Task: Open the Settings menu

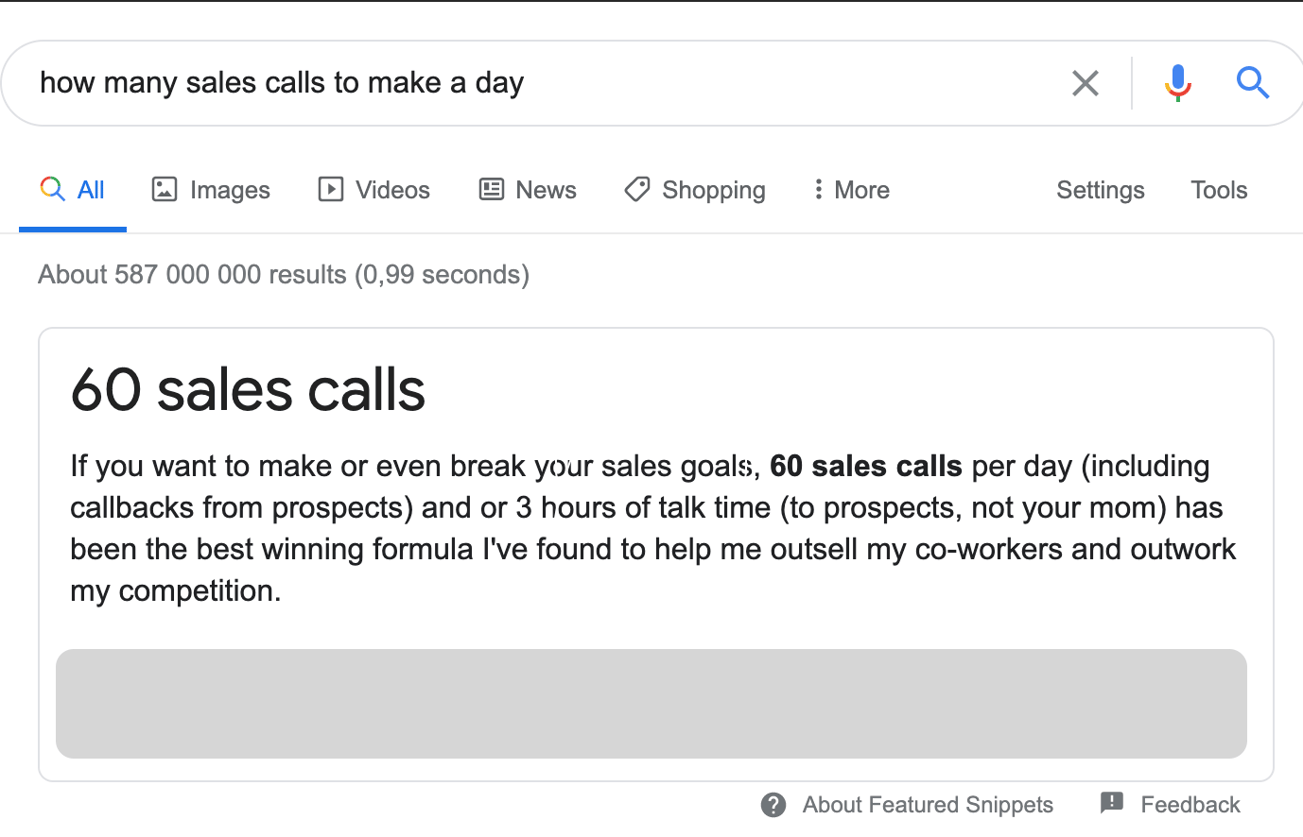Action: point(1100,189)
